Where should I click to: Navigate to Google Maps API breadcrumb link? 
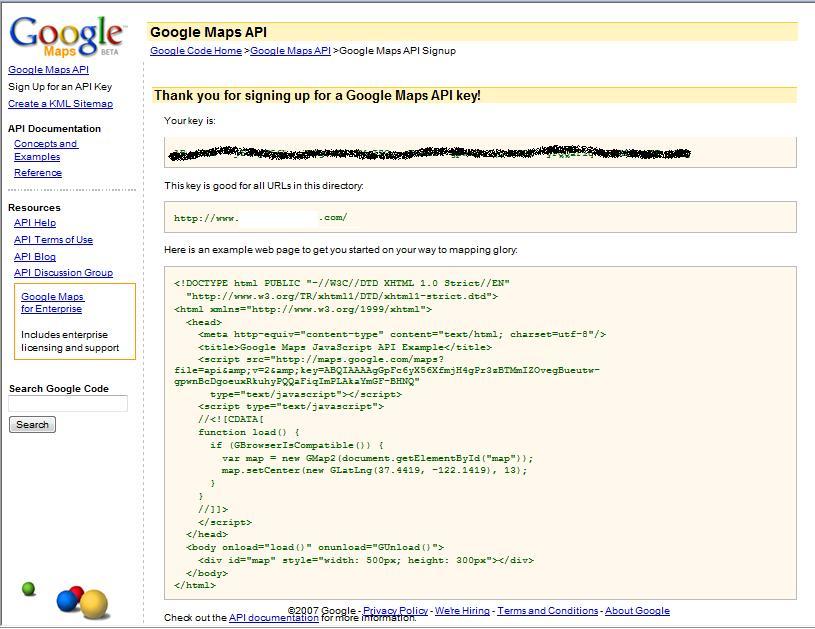[290, 51]
